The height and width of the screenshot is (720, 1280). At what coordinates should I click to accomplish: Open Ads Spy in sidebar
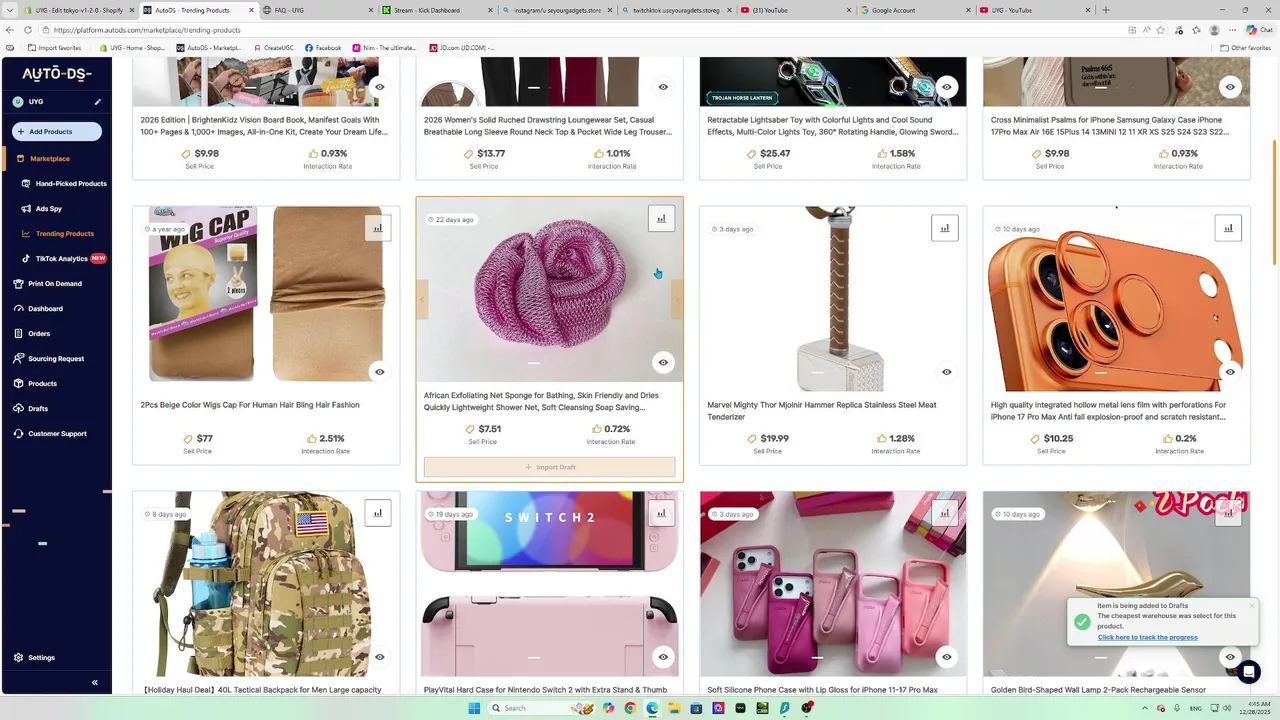(x=49, y=208)
